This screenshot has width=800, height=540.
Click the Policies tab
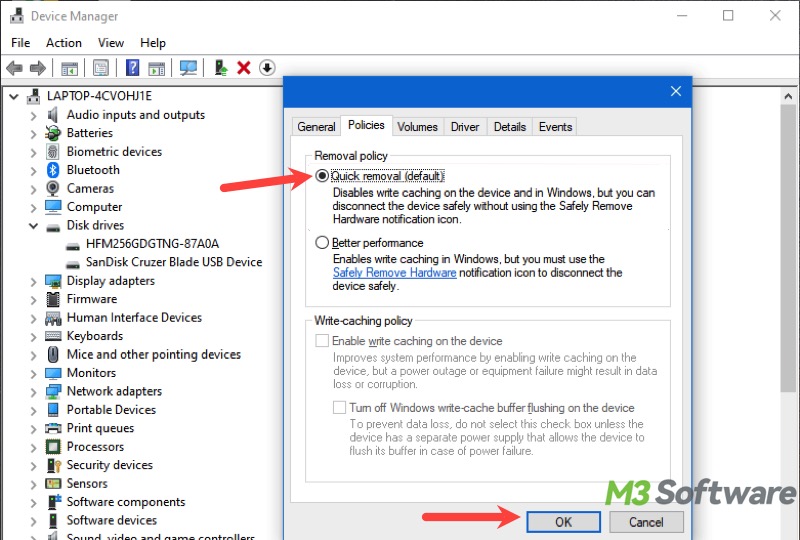pos(366,125)
